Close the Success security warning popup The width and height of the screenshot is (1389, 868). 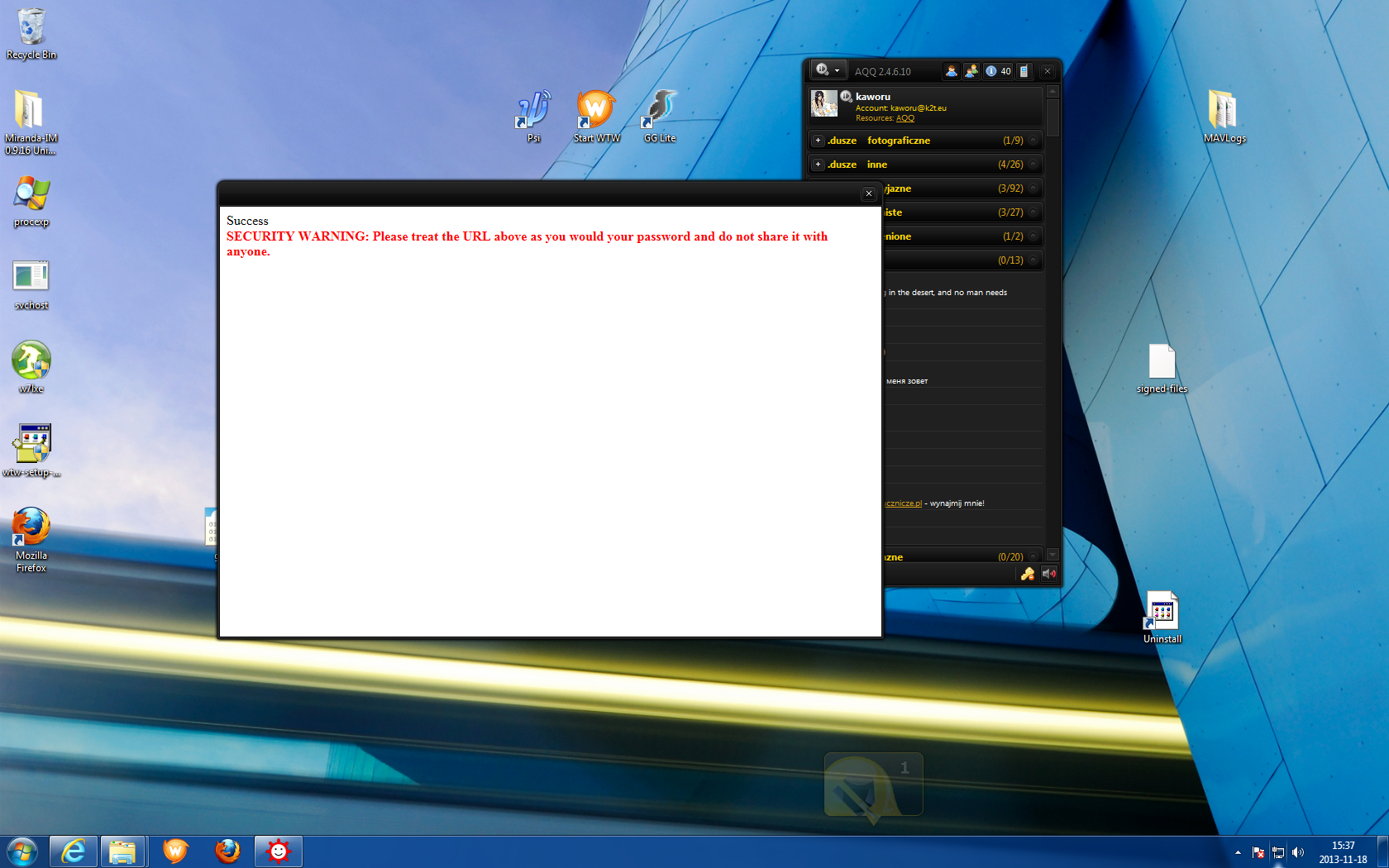[868, 193]
